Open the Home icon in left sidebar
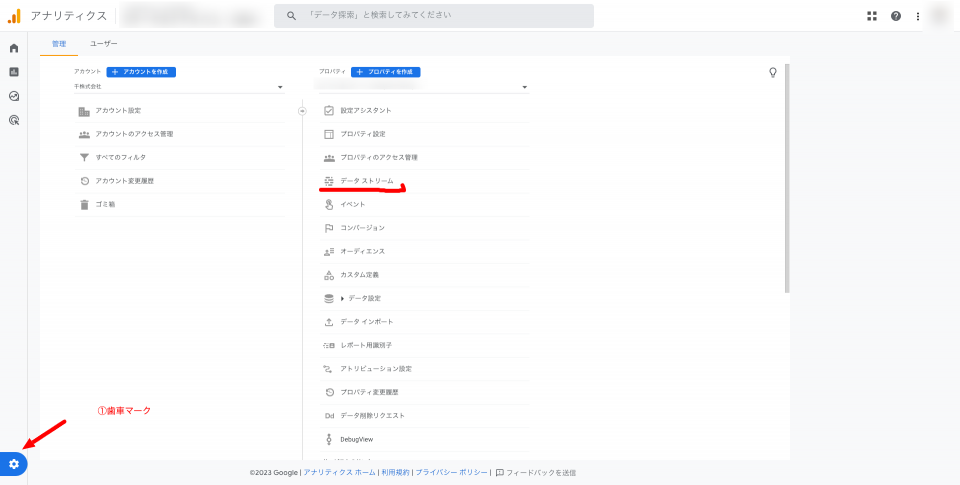 (13, 48)
